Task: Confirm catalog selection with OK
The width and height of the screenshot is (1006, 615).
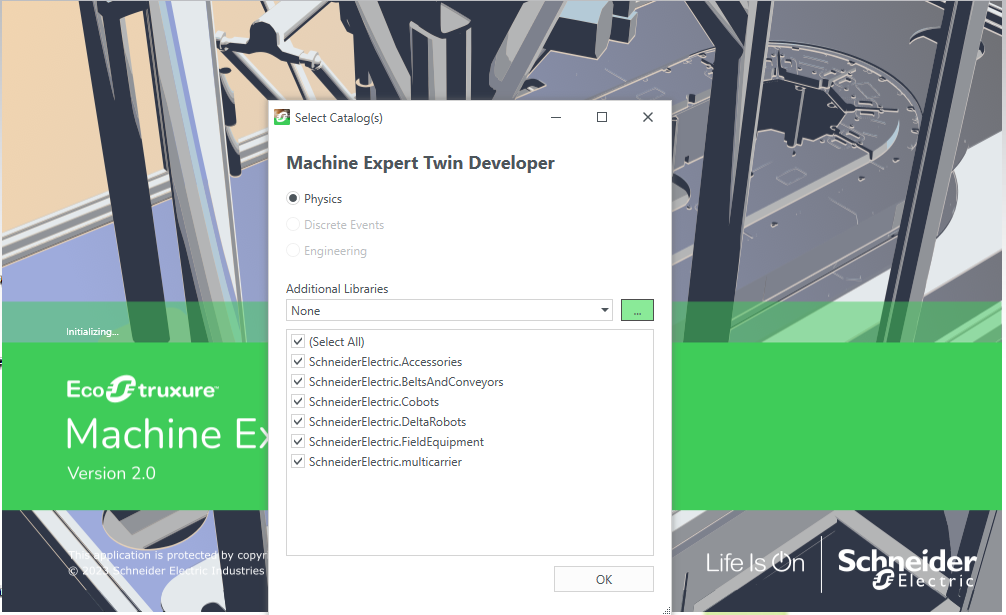Action: click(x=604, y=579)
